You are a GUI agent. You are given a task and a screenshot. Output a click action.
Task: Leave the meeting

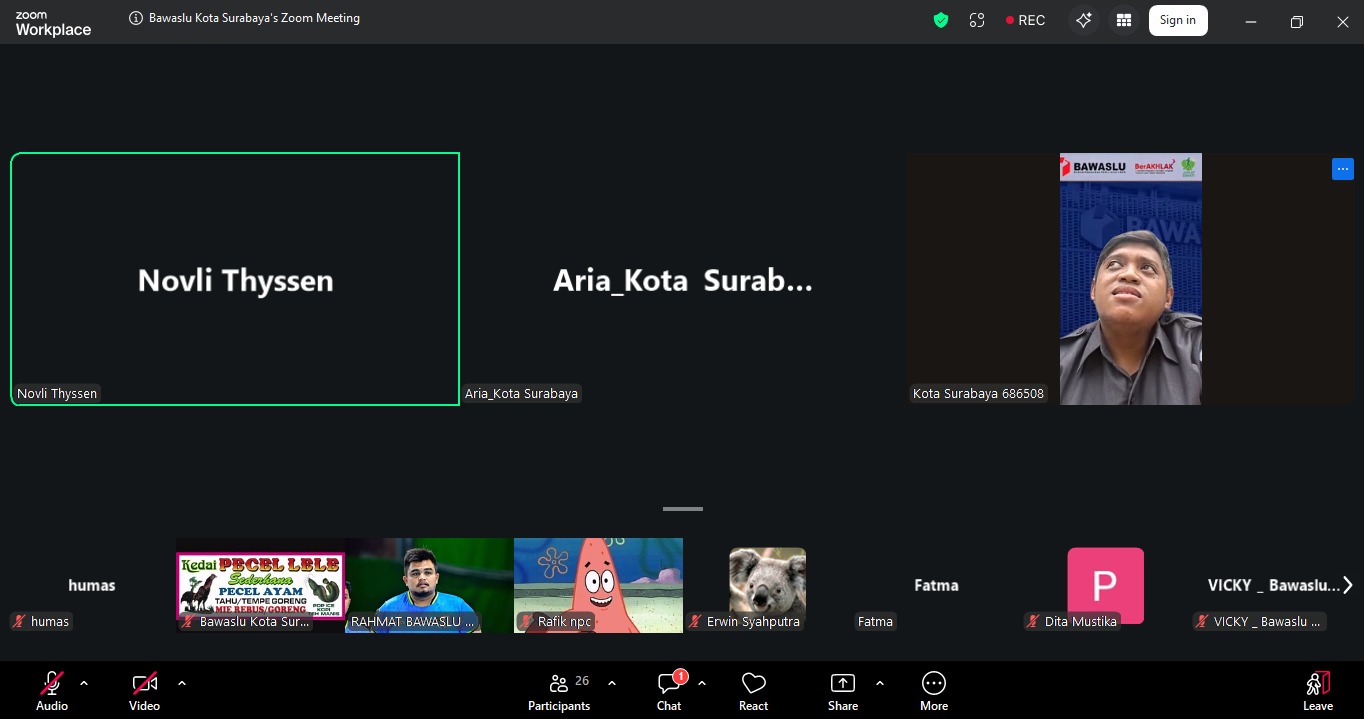coord(1317,690)
